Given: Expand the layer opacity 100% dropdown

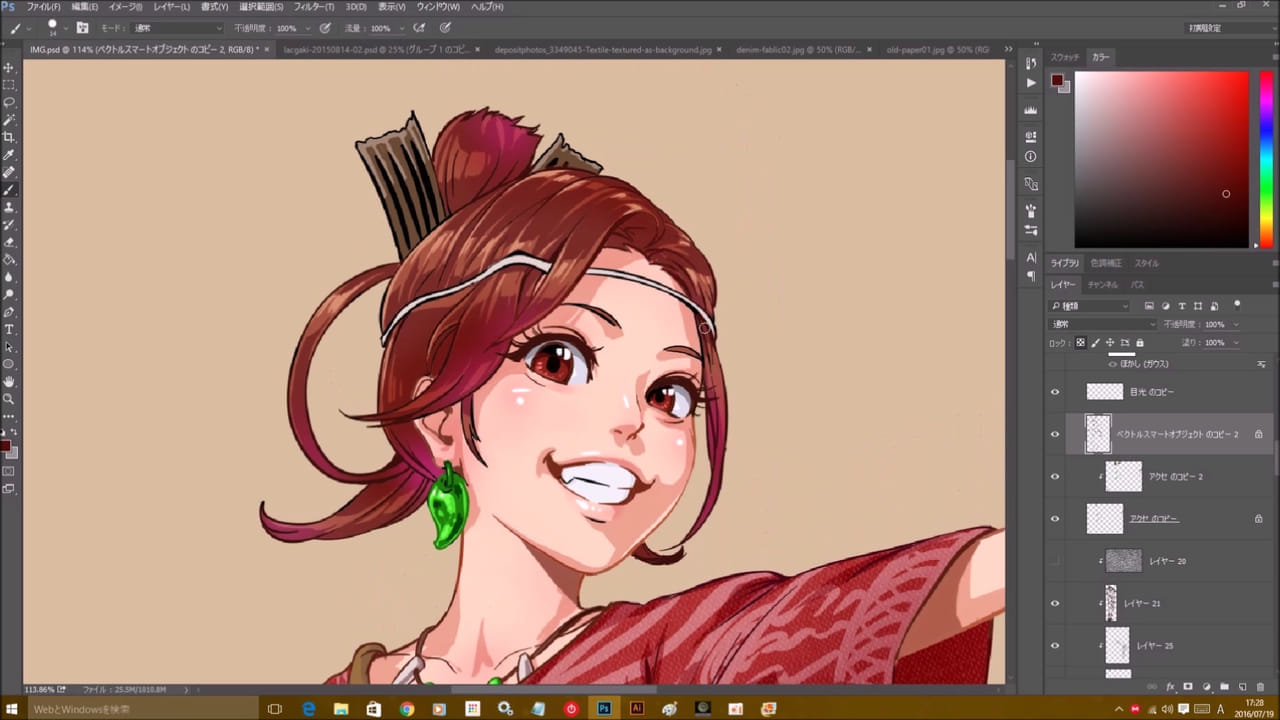Looking at the screenshot, I should tap(1236, 325).
